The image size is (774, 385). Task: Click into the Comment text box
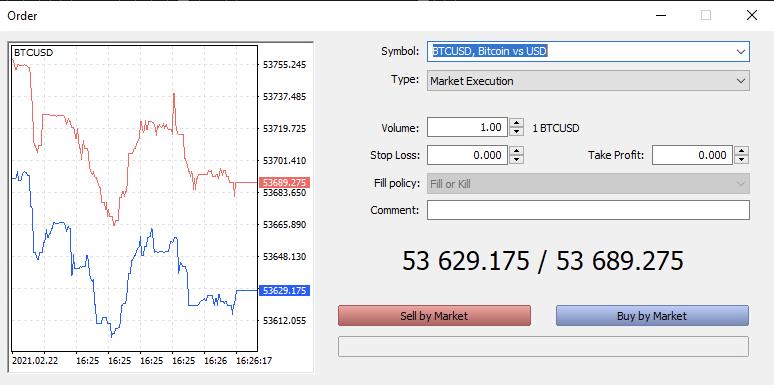pyautogui.click(x=588, y=210)
